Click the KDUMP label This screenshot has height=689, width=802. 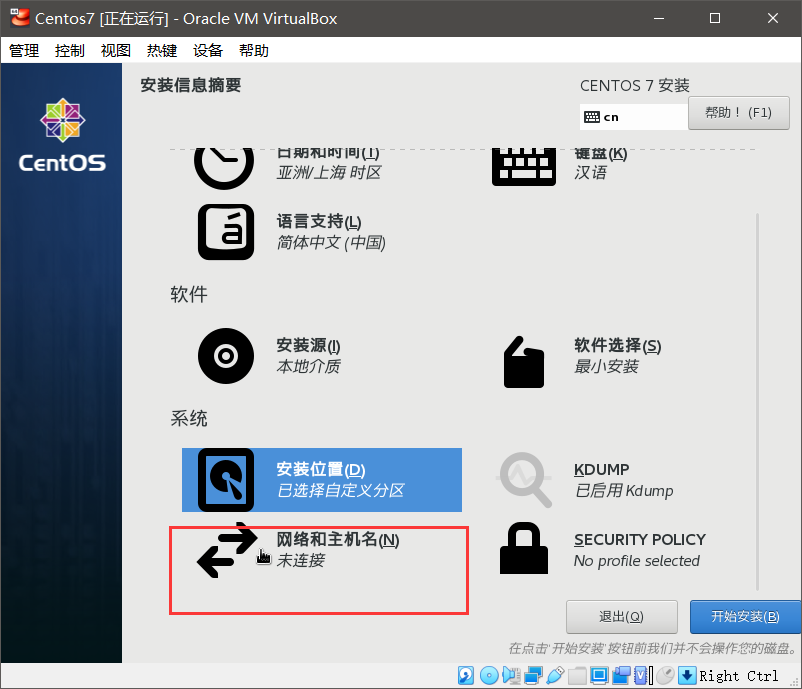602,469
